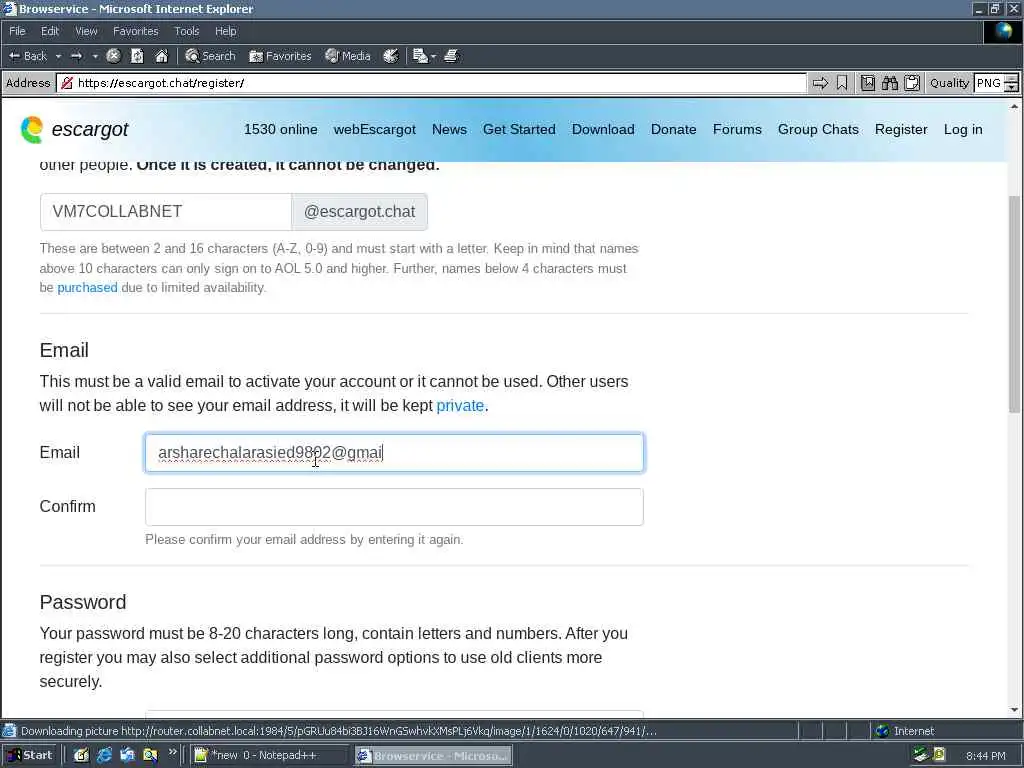Click the Mail toolbar icon
Screen dimensions: 1024x768
420,56
